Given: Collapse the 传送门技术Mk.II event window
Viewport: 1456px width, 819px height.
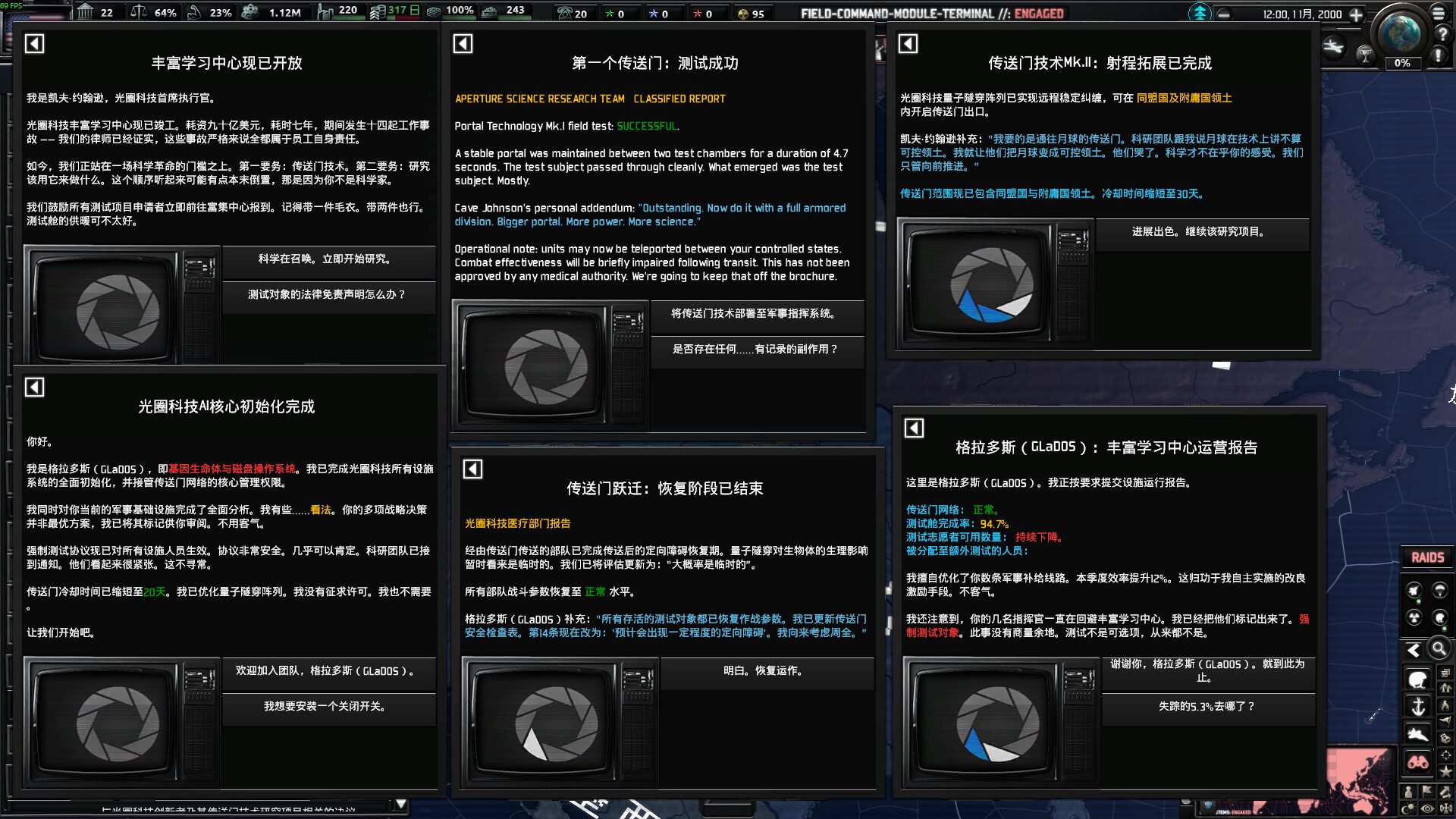Looking at the screenshot, I should click(908, 43).
